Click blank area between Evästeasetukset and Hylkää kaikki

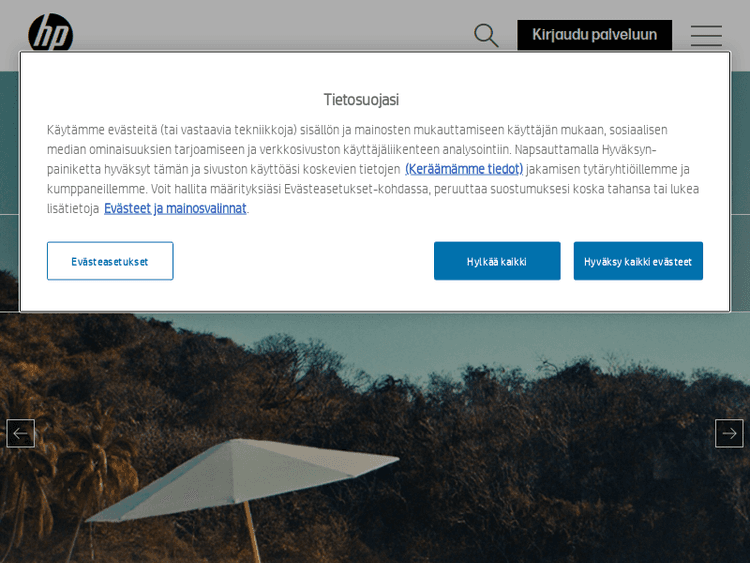click(300, 261)
